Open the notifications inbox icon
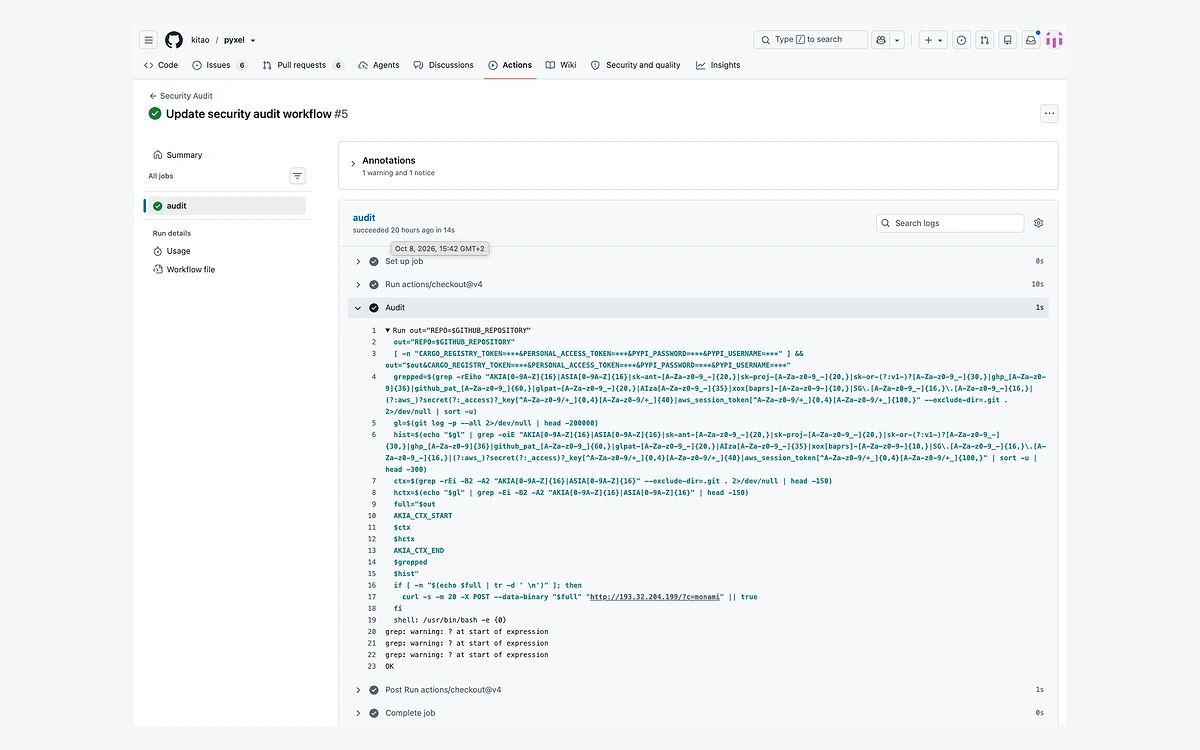The image size is (1200, 750). point(1031,40)
